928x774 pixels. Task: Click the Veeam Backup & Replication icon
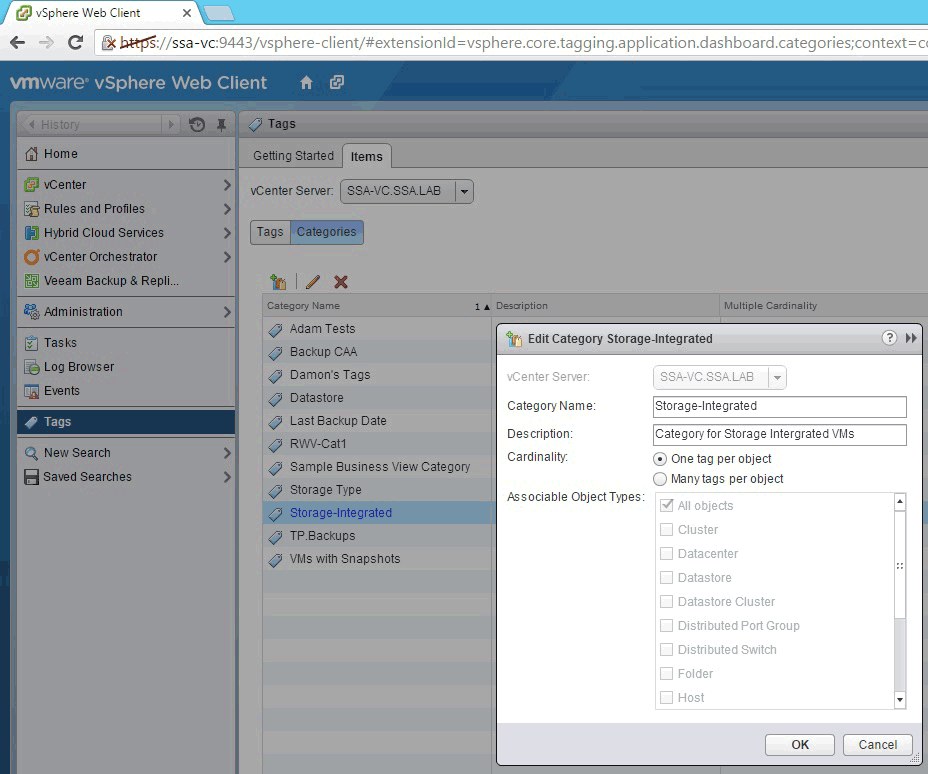pyautogui.click(x=31, y=280)
